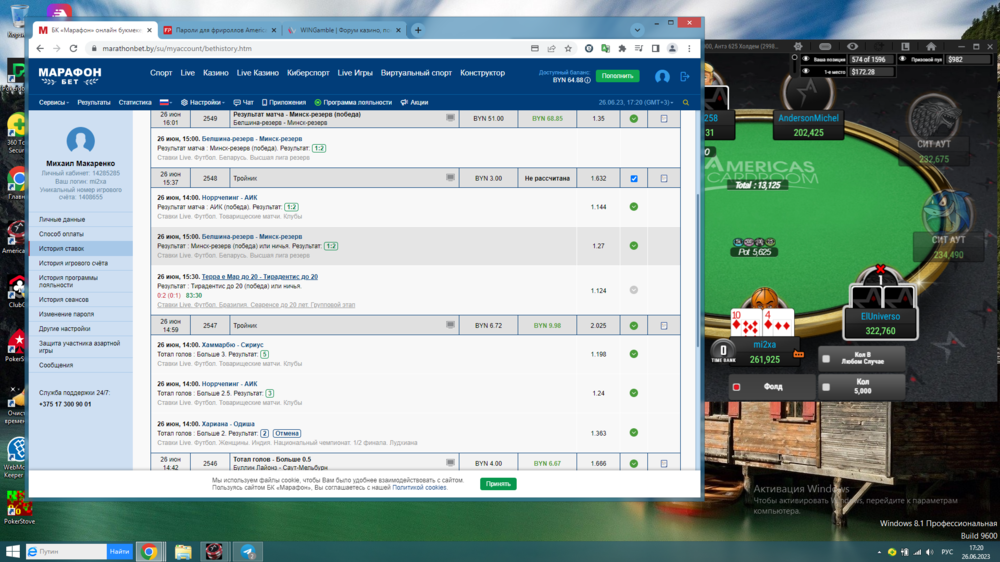Click the browser address bar
Viewport: 1000px width, 562px height.
click(x=300, y=48)
